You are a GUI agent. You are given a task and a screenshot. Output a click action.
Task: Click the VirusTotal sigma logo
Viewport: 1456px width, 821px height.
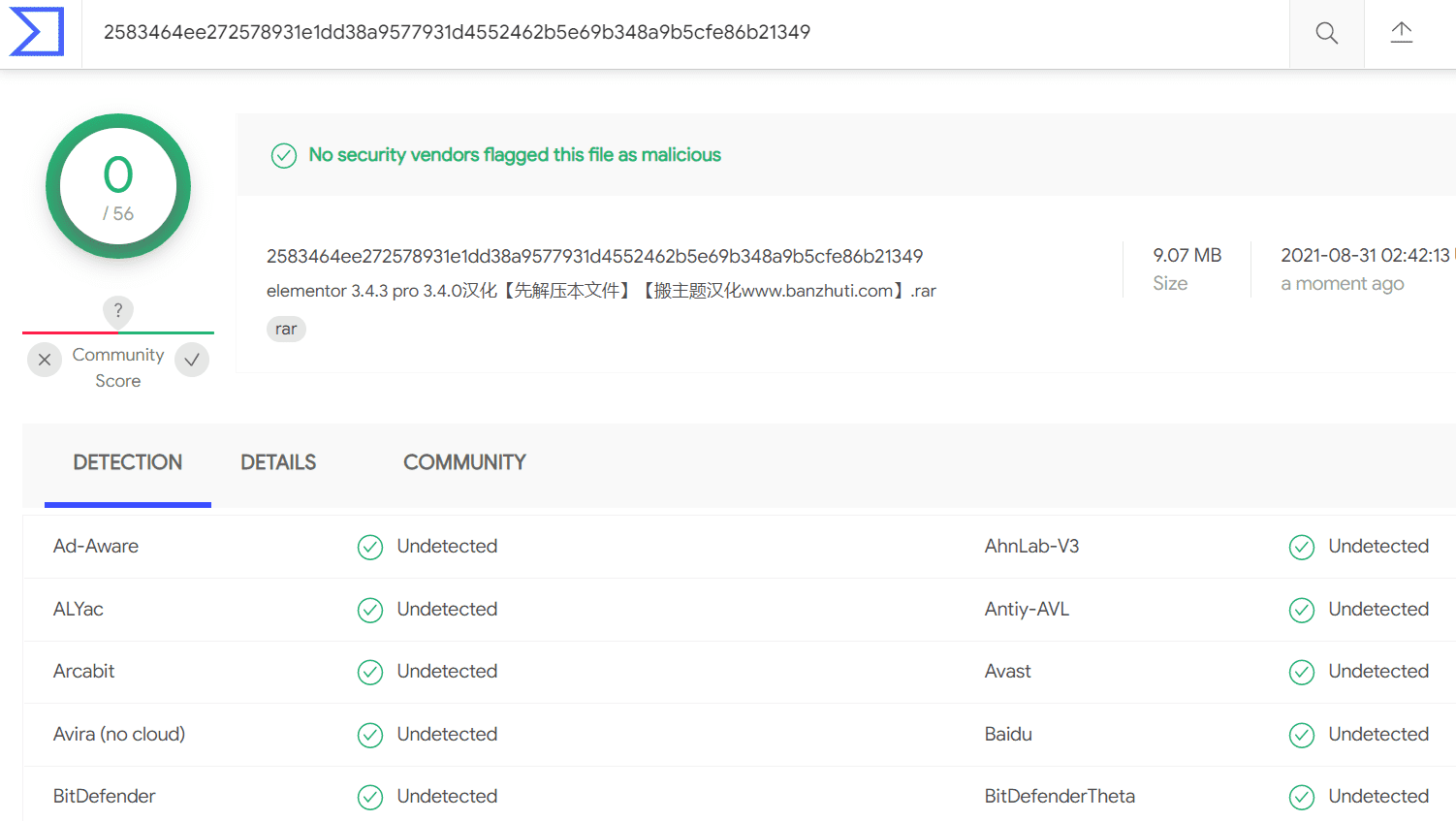37,32
